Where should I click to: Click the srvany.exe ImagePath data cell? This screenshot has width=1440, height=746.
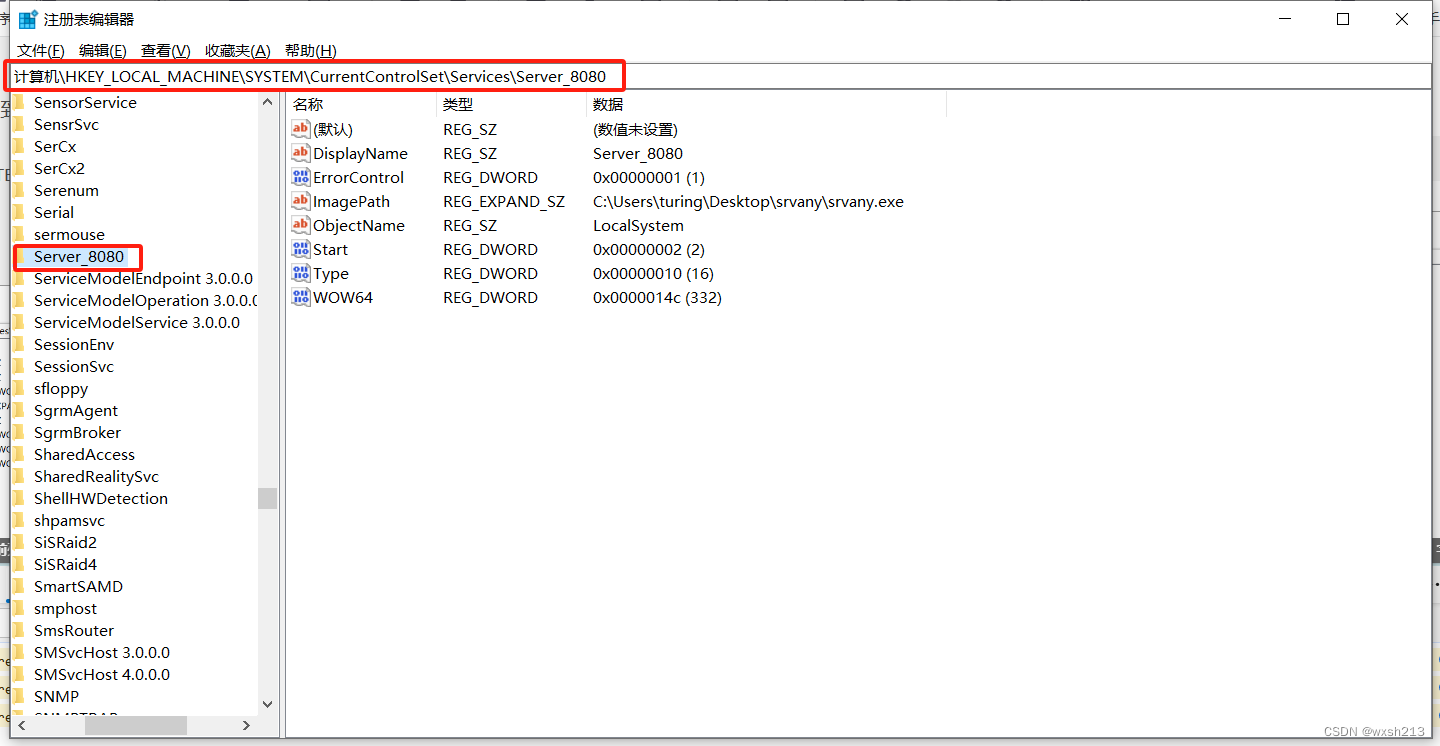coord(748,201)
